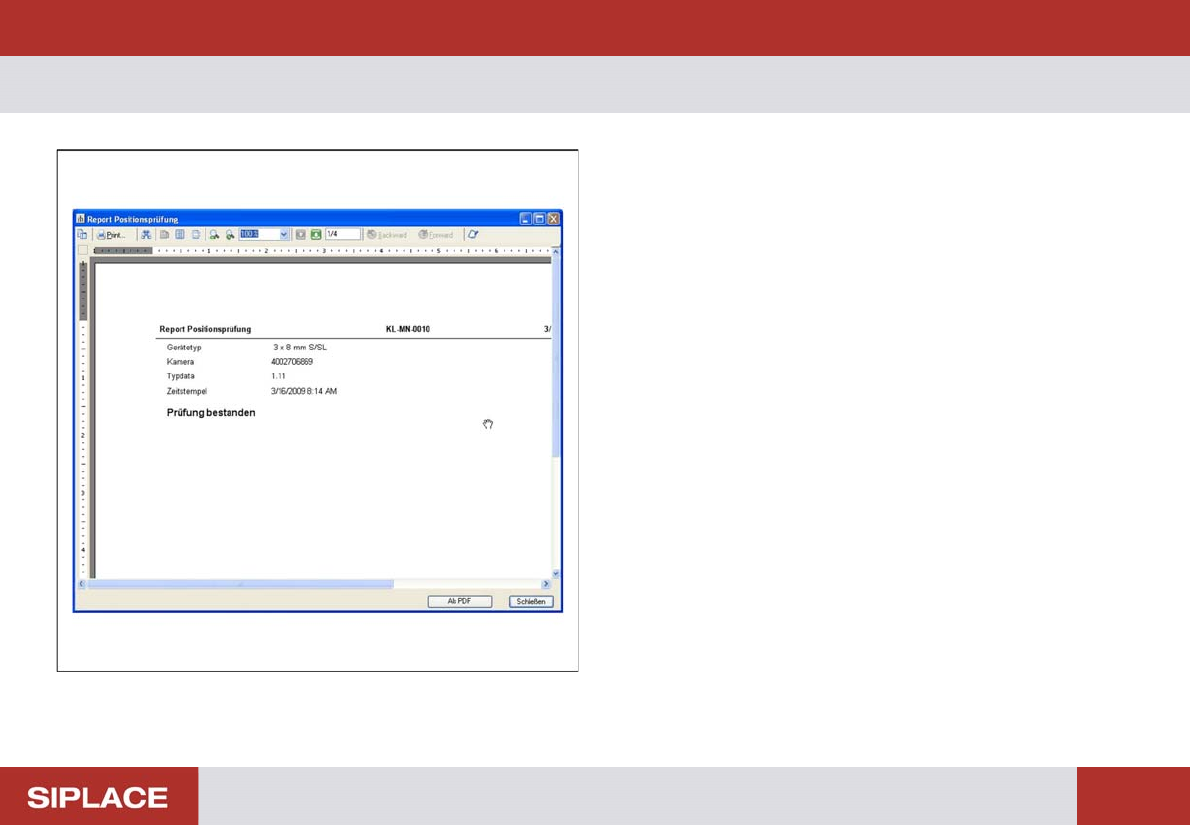The image size is (1190, 825).
Task: Click the Backward navigation button
Action: 387,235
